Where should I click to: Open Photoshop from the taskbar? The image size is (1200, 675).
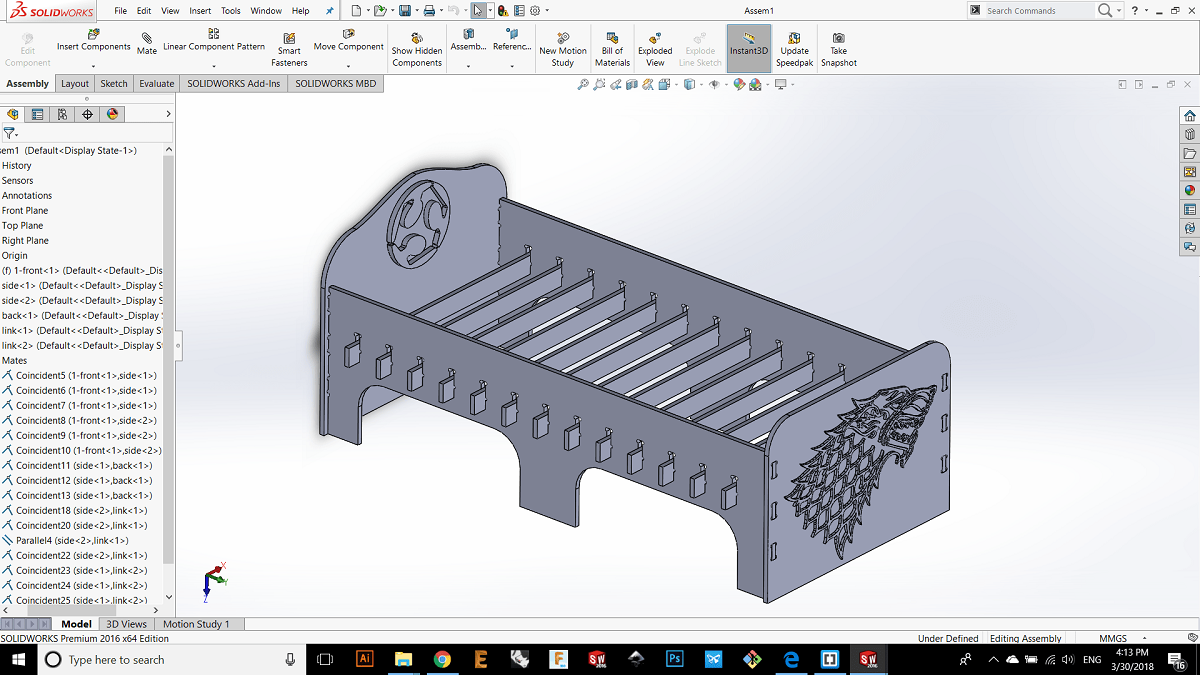tap(674, 660)
